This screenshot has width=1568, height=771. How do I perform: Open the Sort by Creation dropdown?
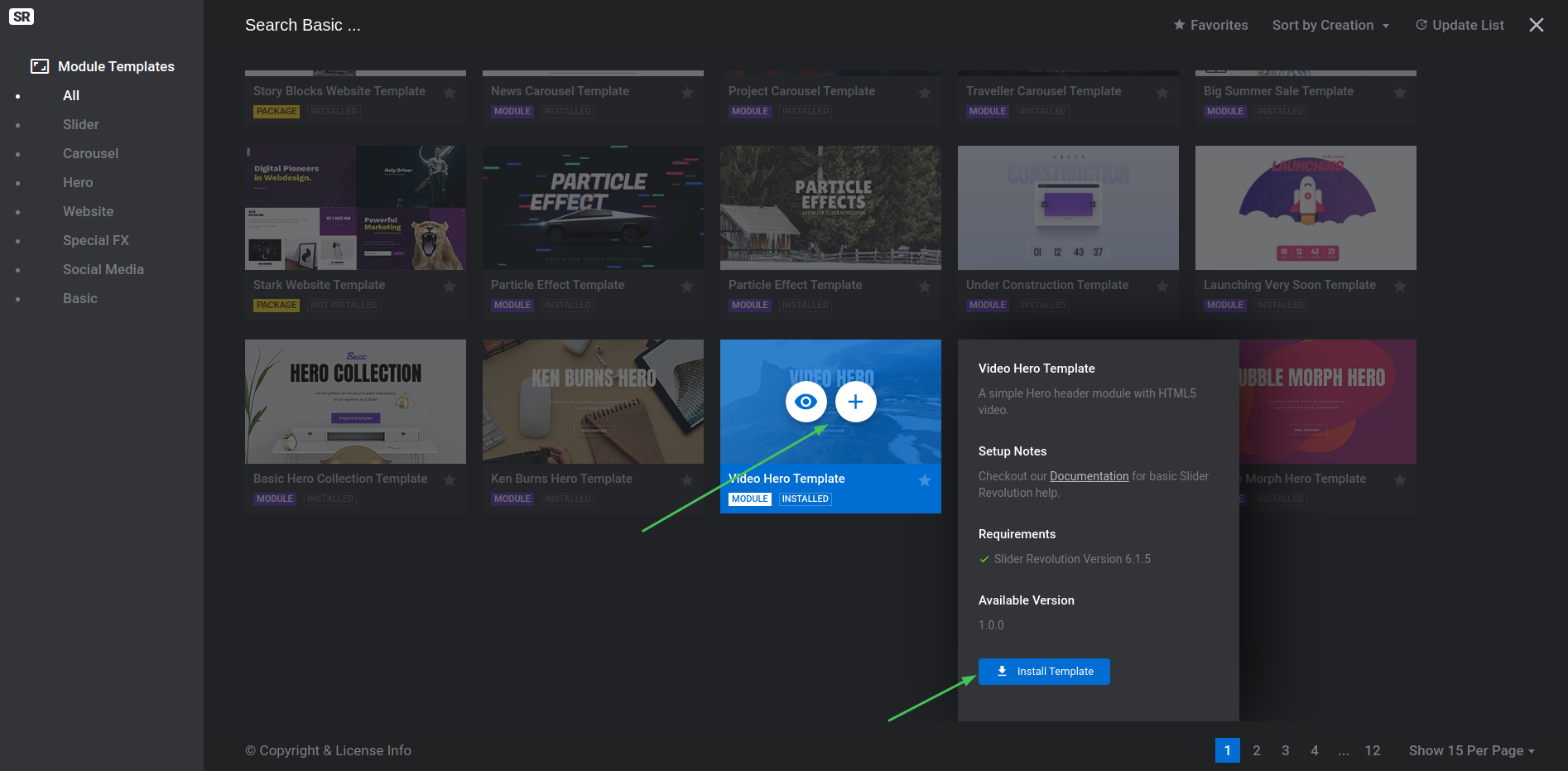coord(1330,25)
